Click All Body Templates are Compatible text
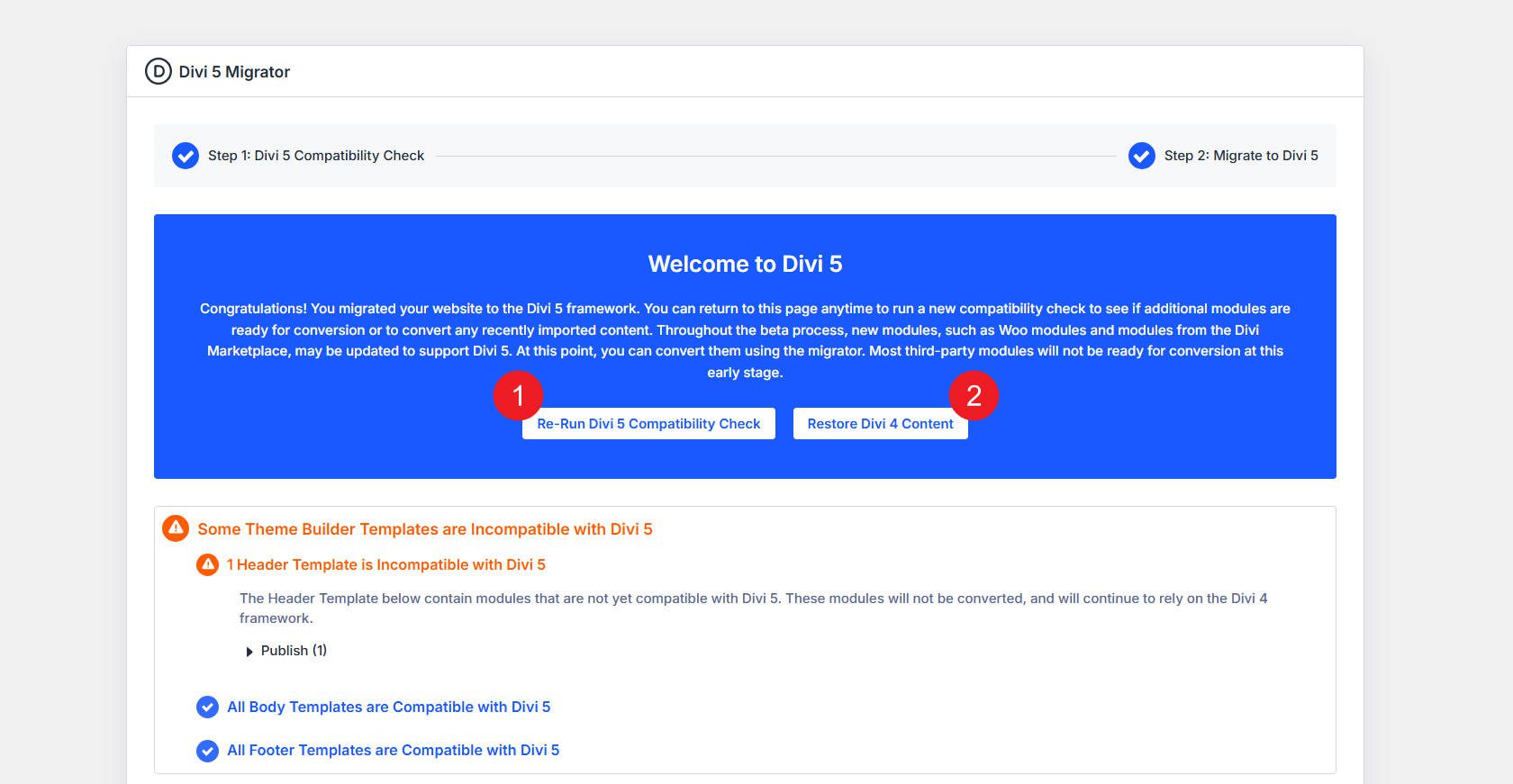Viewport: 1513px width, 784px height. click(x=388, y=707)
